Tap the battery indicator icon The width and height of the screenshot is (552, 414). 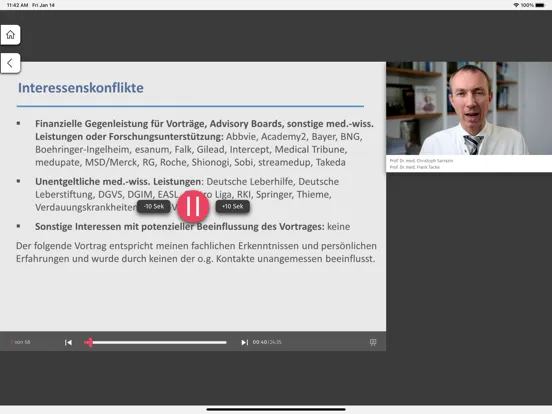click(x=540, y=5)
